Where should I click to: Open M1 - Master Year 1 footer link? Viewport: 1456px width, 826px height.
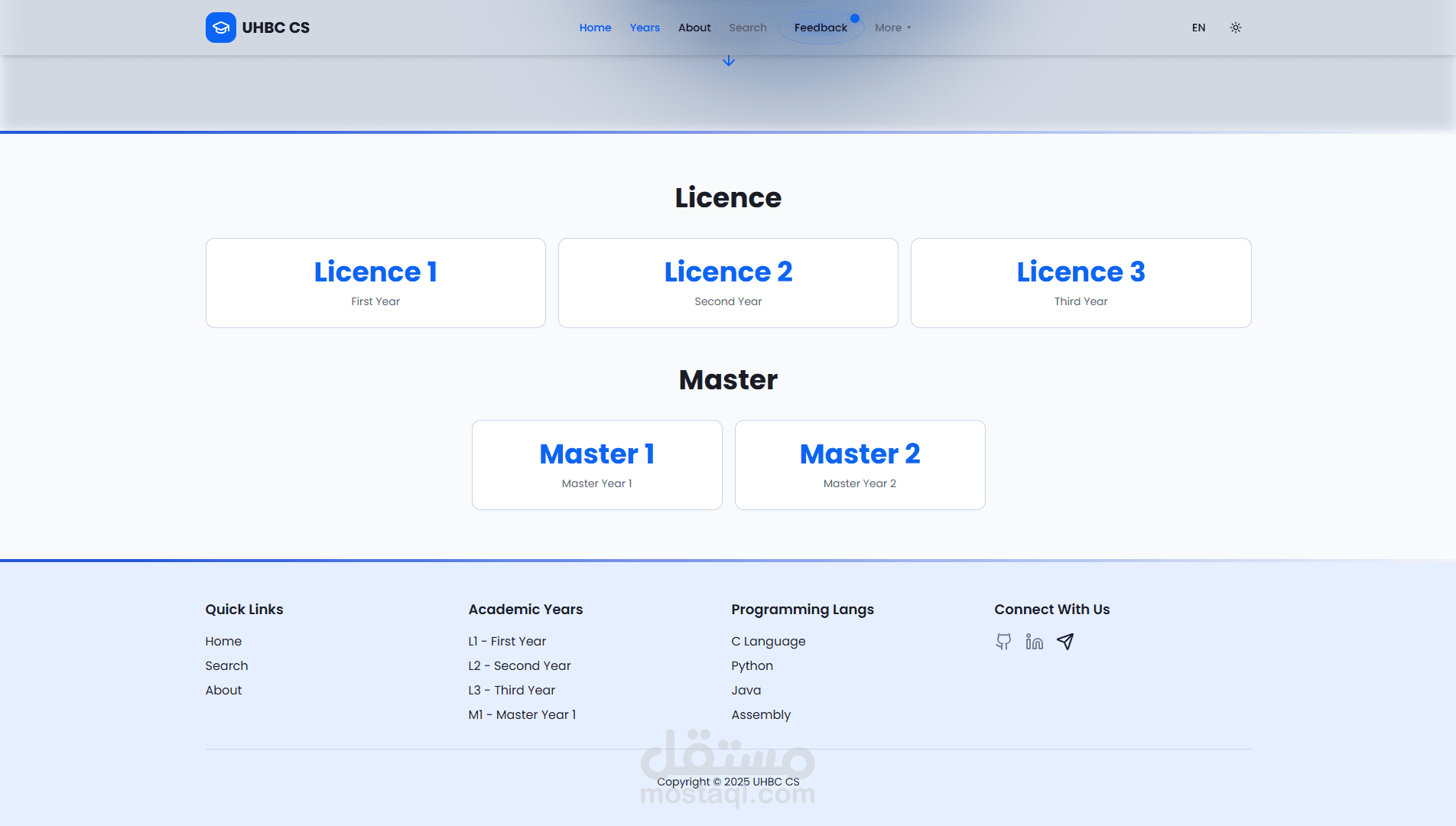pyautogui.click(x=522, y=714)
